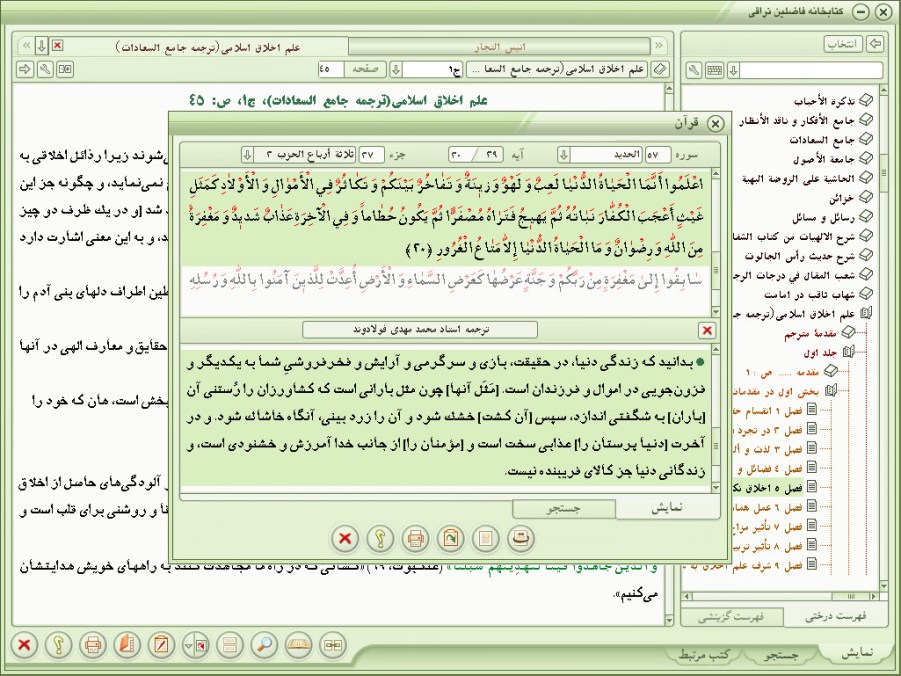Click the book icon beside تذكرة الأحباب
The image size is (901, 676).
(865, 101)
